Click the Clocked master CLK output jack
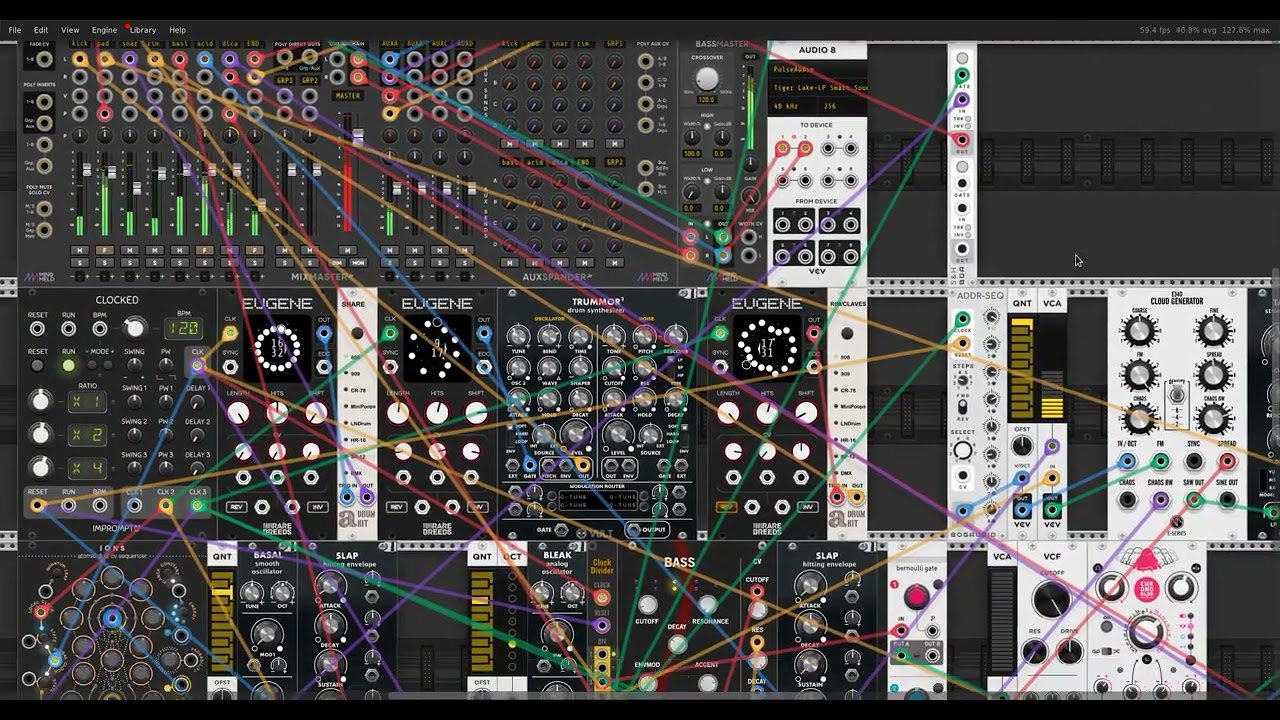Image resolution: width=1280 pixels, height=720 pixels. (198, 366)
